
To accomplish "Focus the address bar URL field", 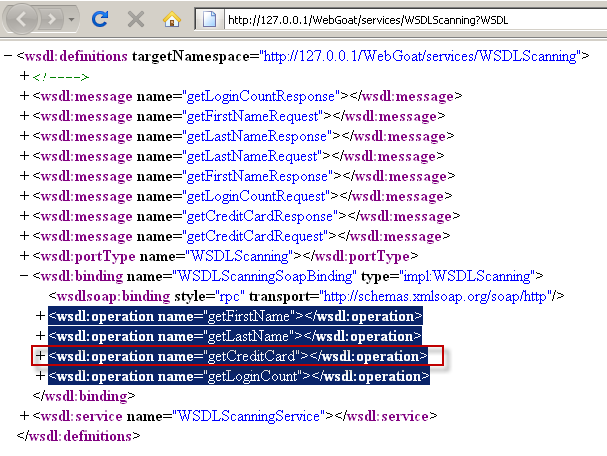I will (x=400, y=19).
